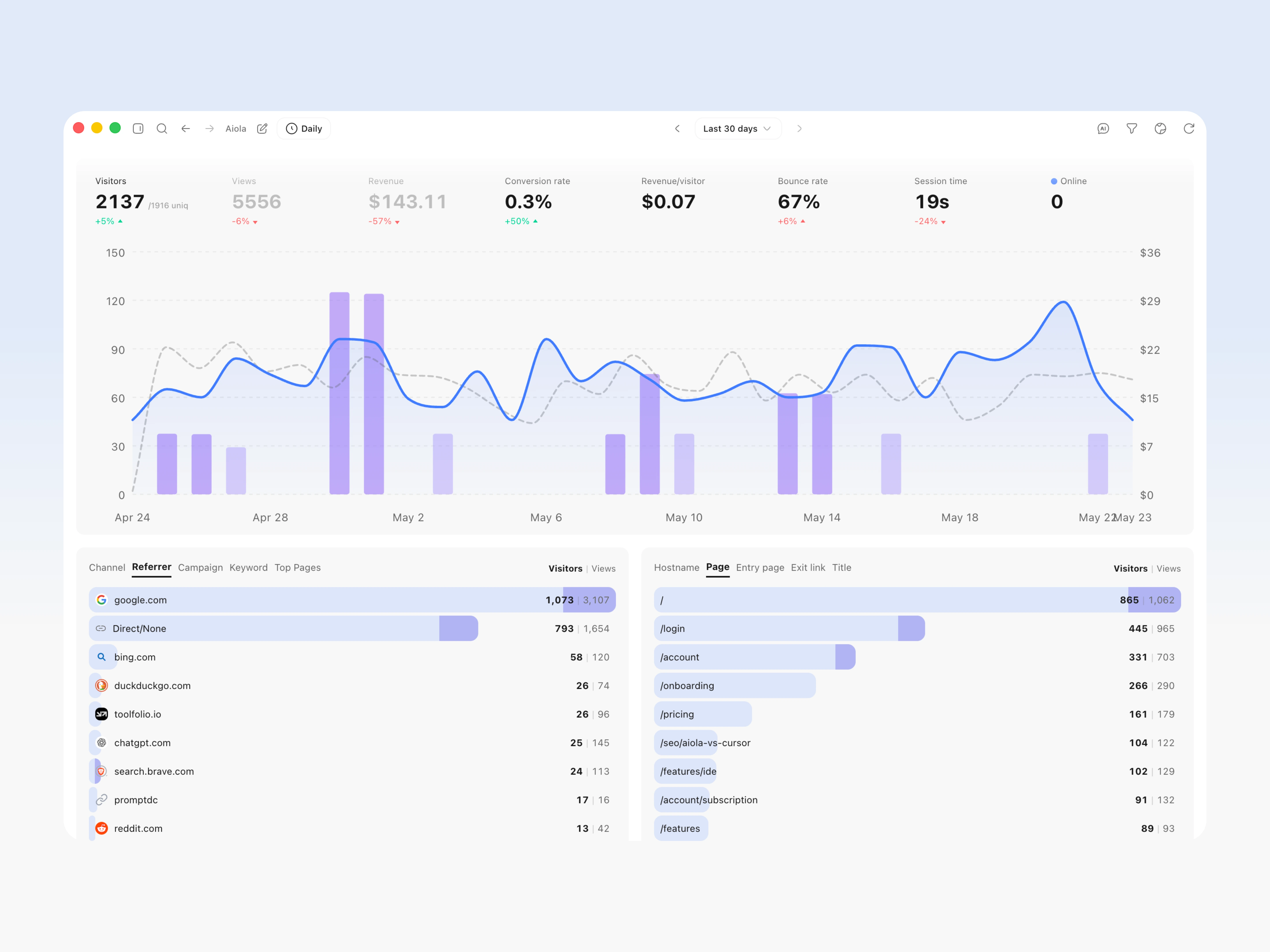Viewport: 1270px width, 952px height.
Task: Click the May 10 x-axis label
Action: coord(684,518)
